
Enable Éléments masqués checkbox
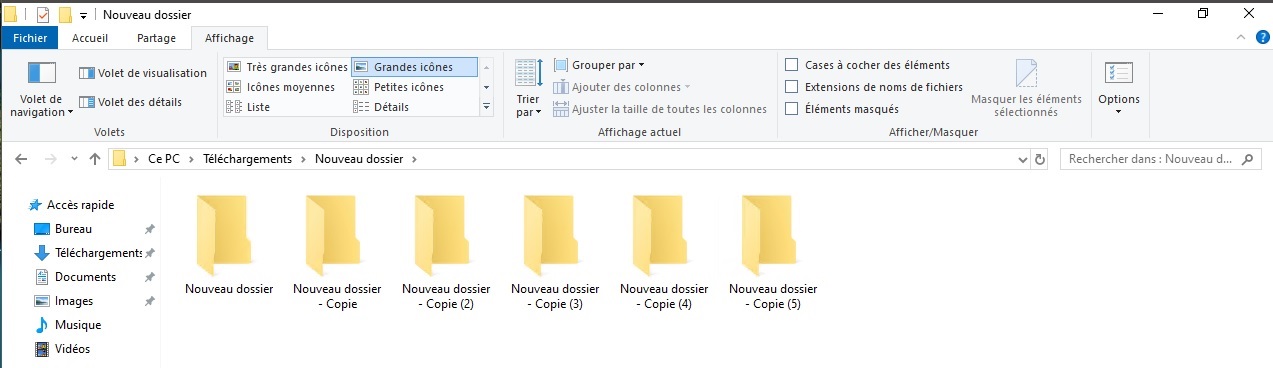[x=792, y=109]
